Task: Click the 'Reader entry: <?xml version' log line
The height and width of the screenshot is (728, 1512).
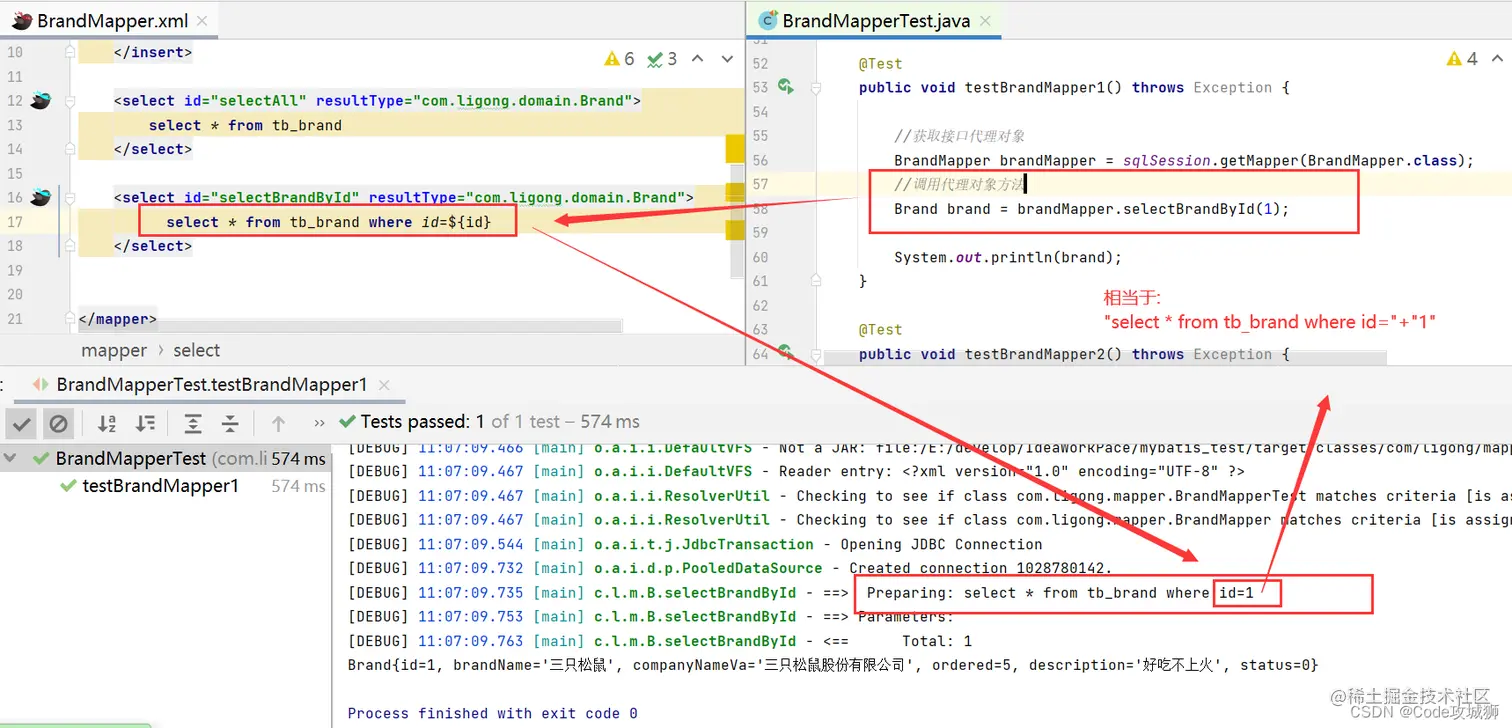Action: (x=795, y=471)
